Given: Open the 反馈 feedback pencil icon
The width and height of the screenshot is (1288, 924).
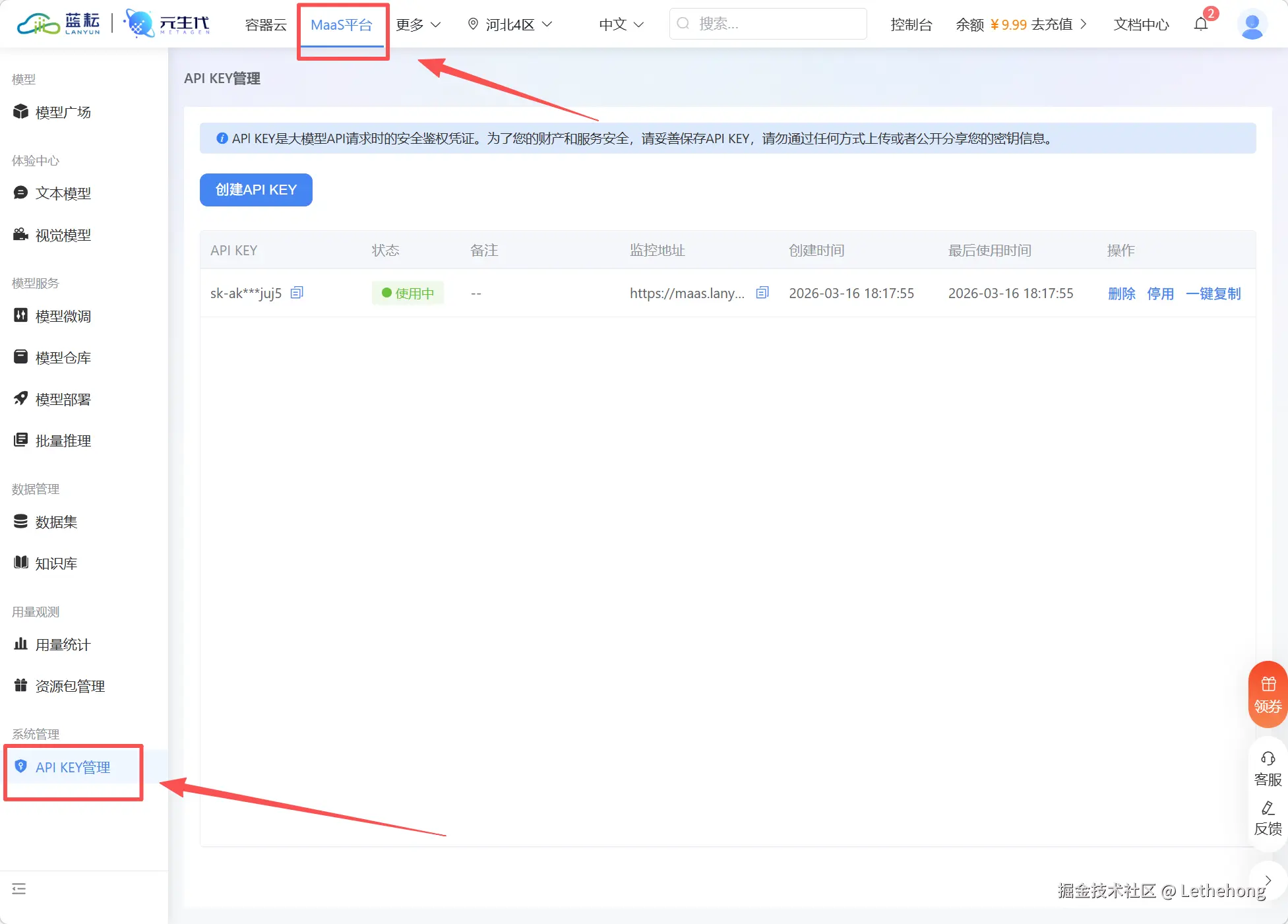Looking at the screenshot, I should (x=1268, y=818).
